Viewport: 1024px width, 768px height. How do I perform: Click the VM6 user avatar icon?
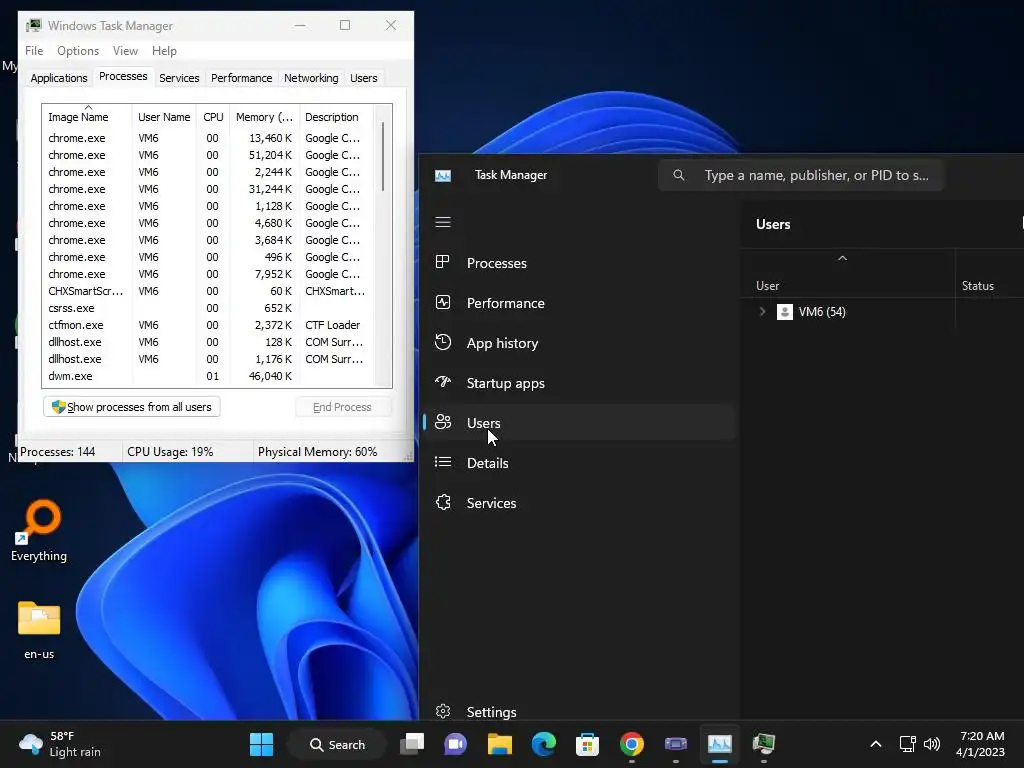point(784,312)
